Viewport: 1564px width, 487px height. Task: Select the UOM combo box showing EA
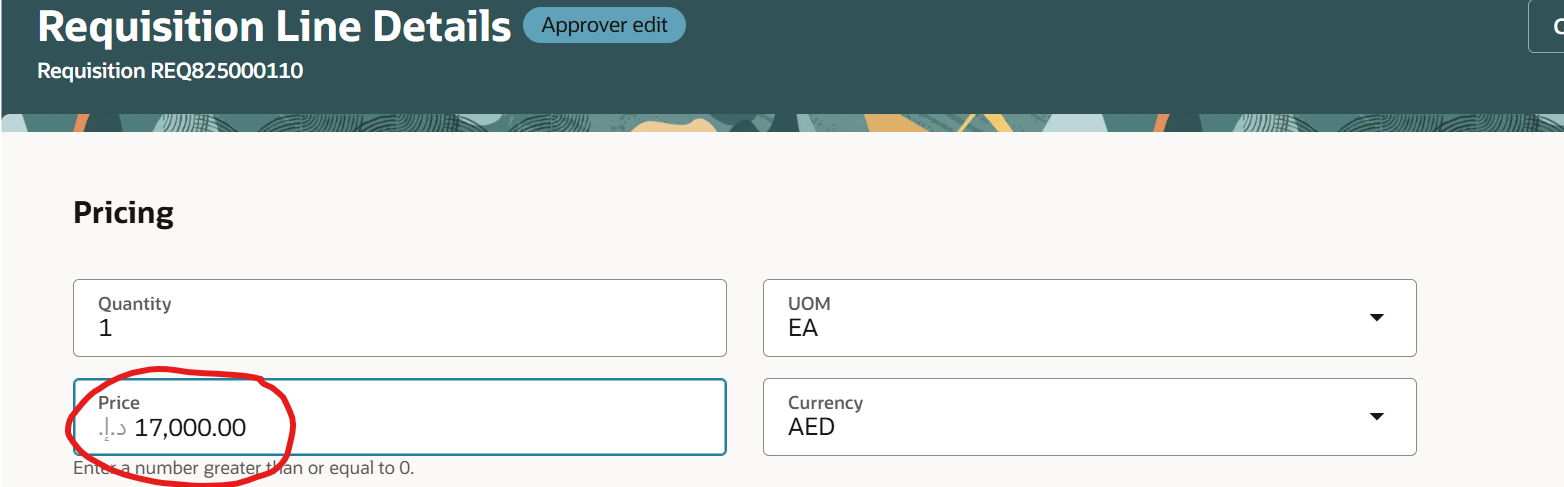pos(1089,318)
